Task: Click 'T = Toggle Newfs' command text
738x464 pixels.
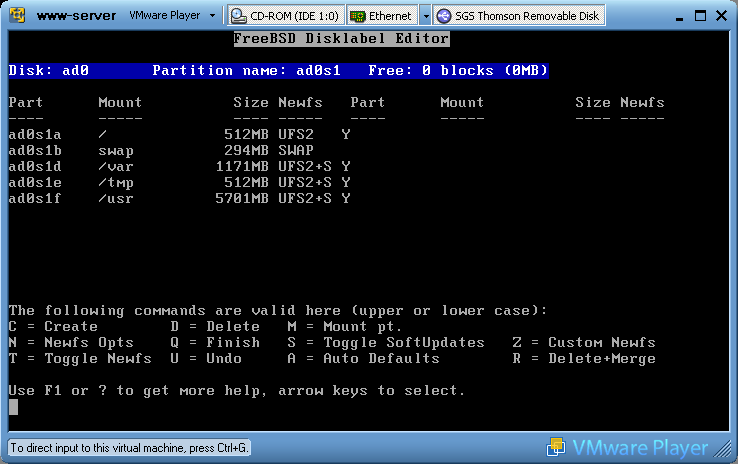Action: (80, 359)
